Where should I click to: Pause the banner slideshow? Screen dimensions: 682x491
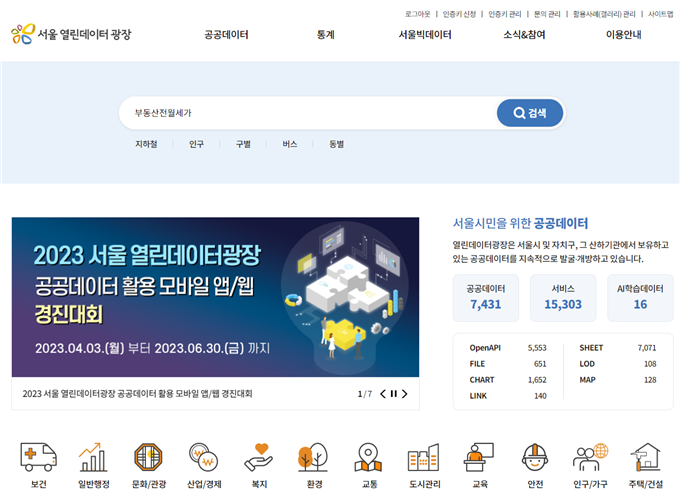coord(394,394)
